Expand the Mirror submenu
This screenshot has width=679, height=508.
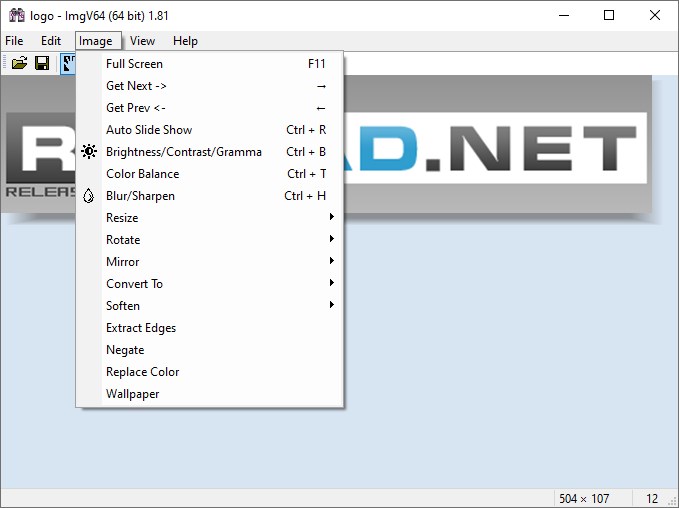[x=210, y=262]
